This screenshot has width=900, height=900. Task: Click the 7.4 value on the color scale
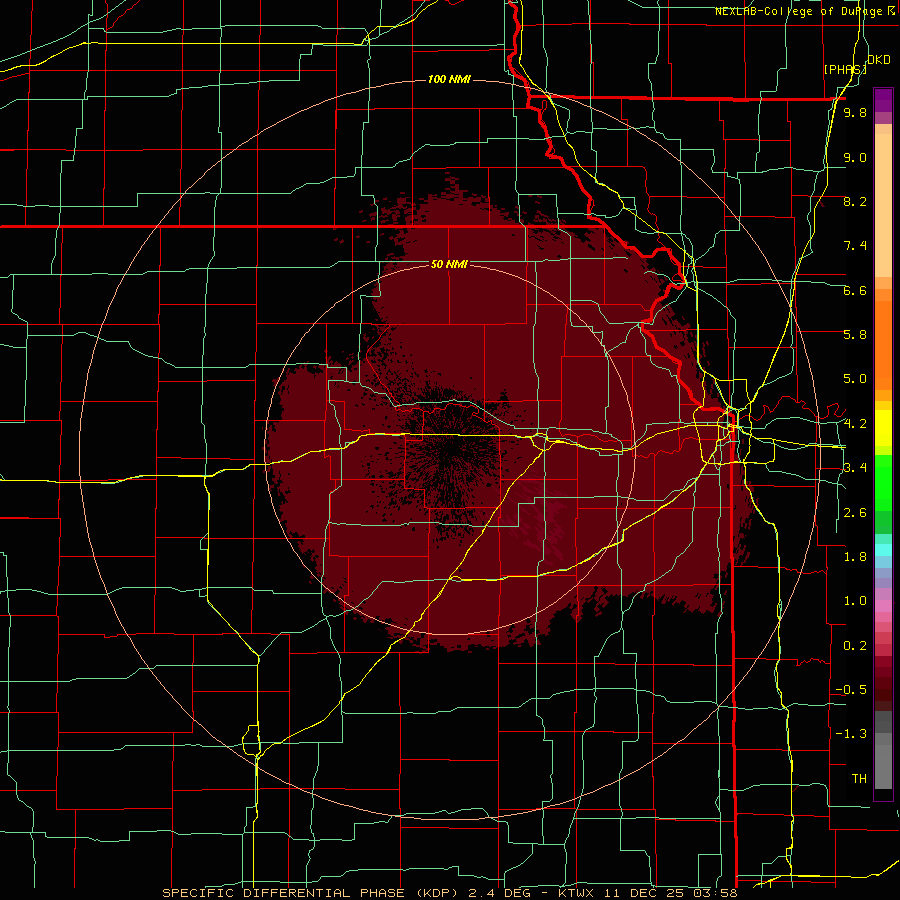click(855, 246)
